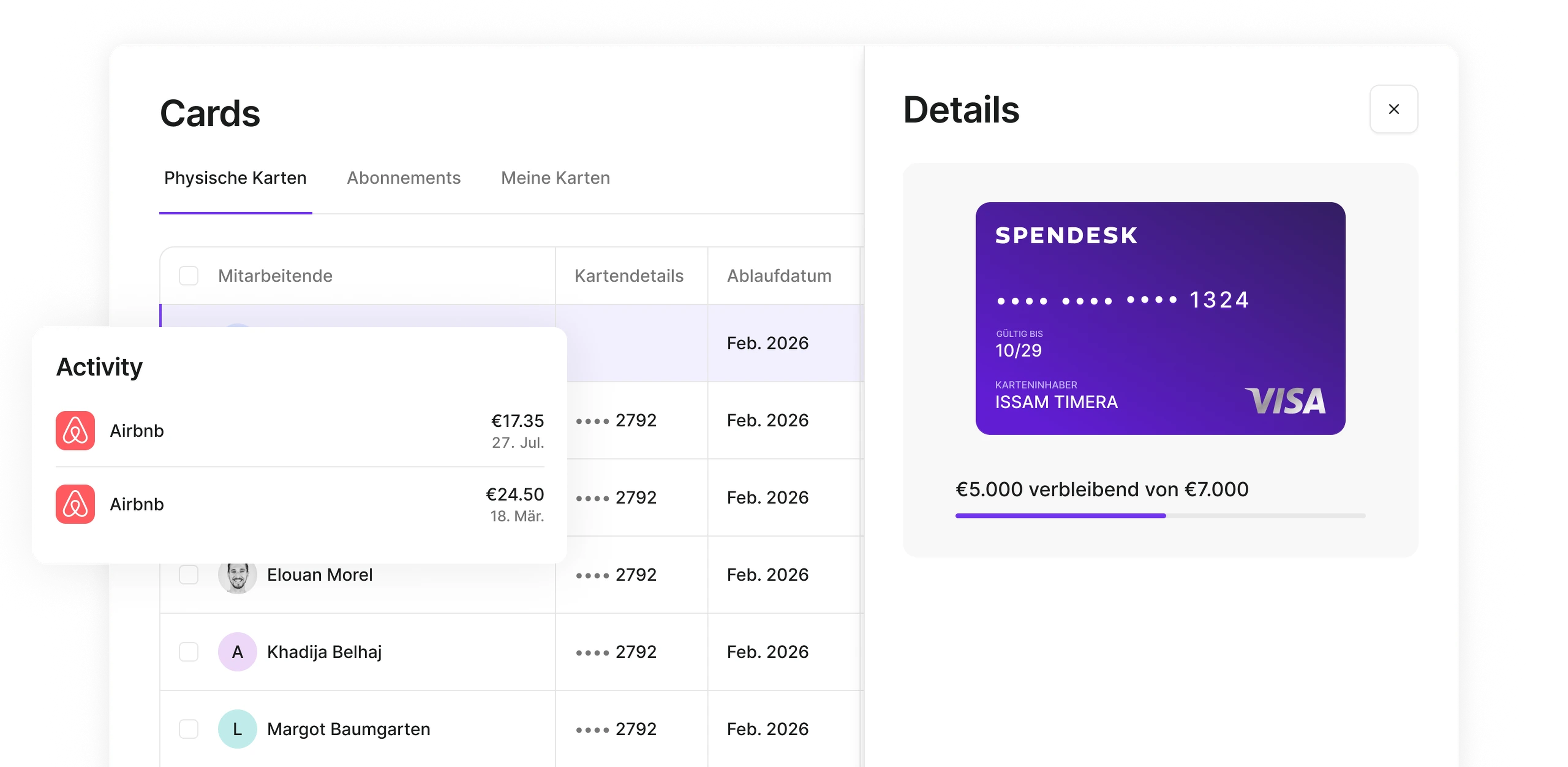Click Feb. 2026 in Khadija Belhaj's row
This screenshot has width=1568, height=767.
[768, 652]
